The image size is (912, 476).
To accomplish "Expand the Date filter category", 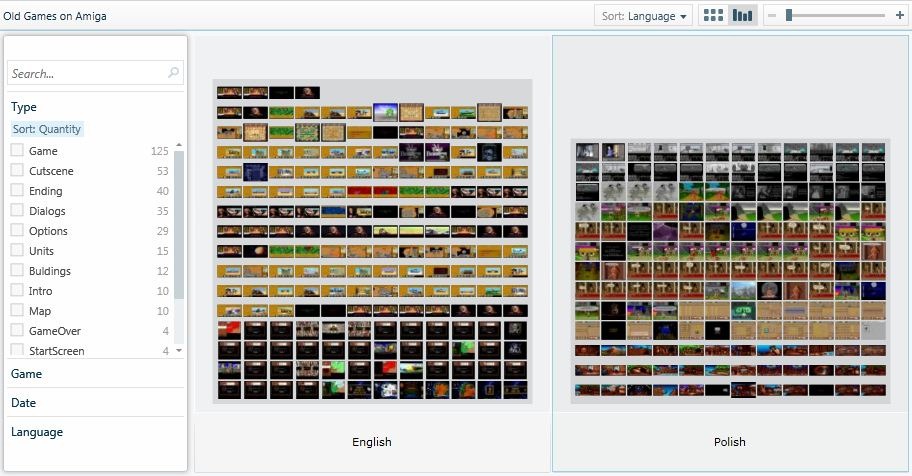I will (23, 403).
